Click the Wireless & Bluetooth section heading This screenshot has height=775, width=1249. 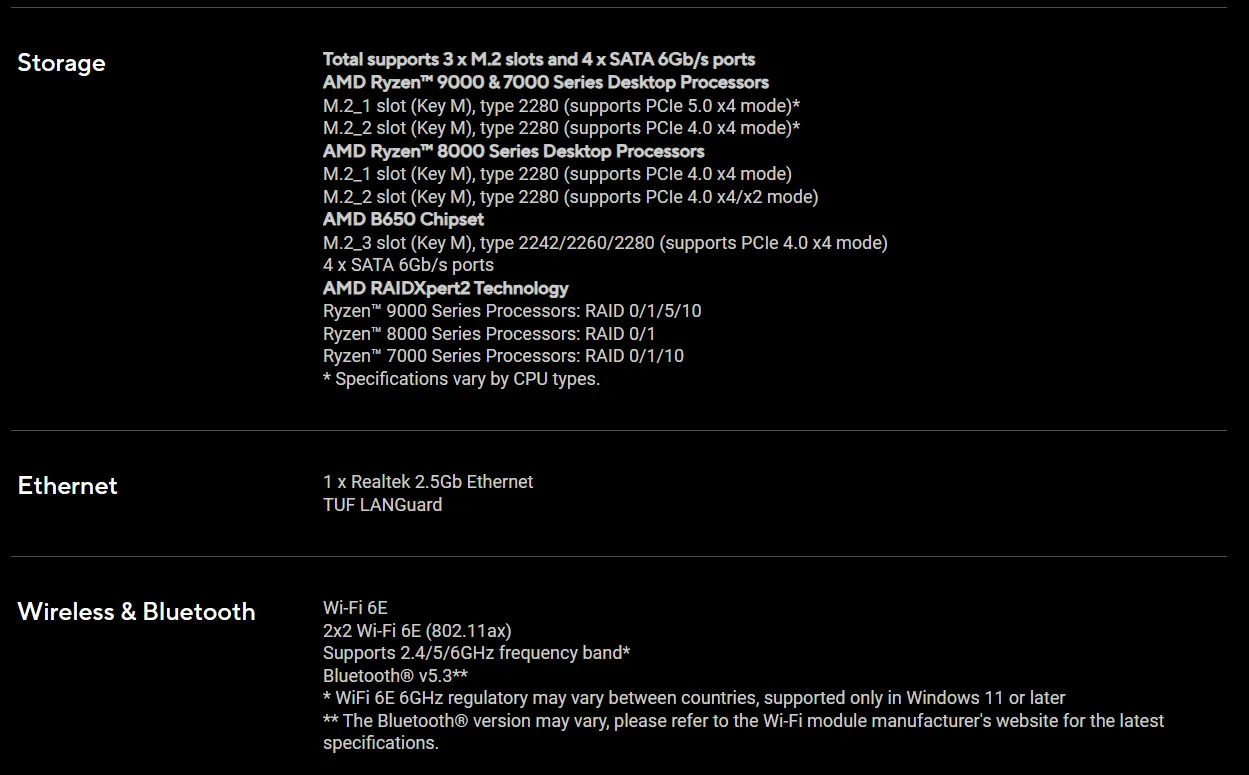point(136,612)
